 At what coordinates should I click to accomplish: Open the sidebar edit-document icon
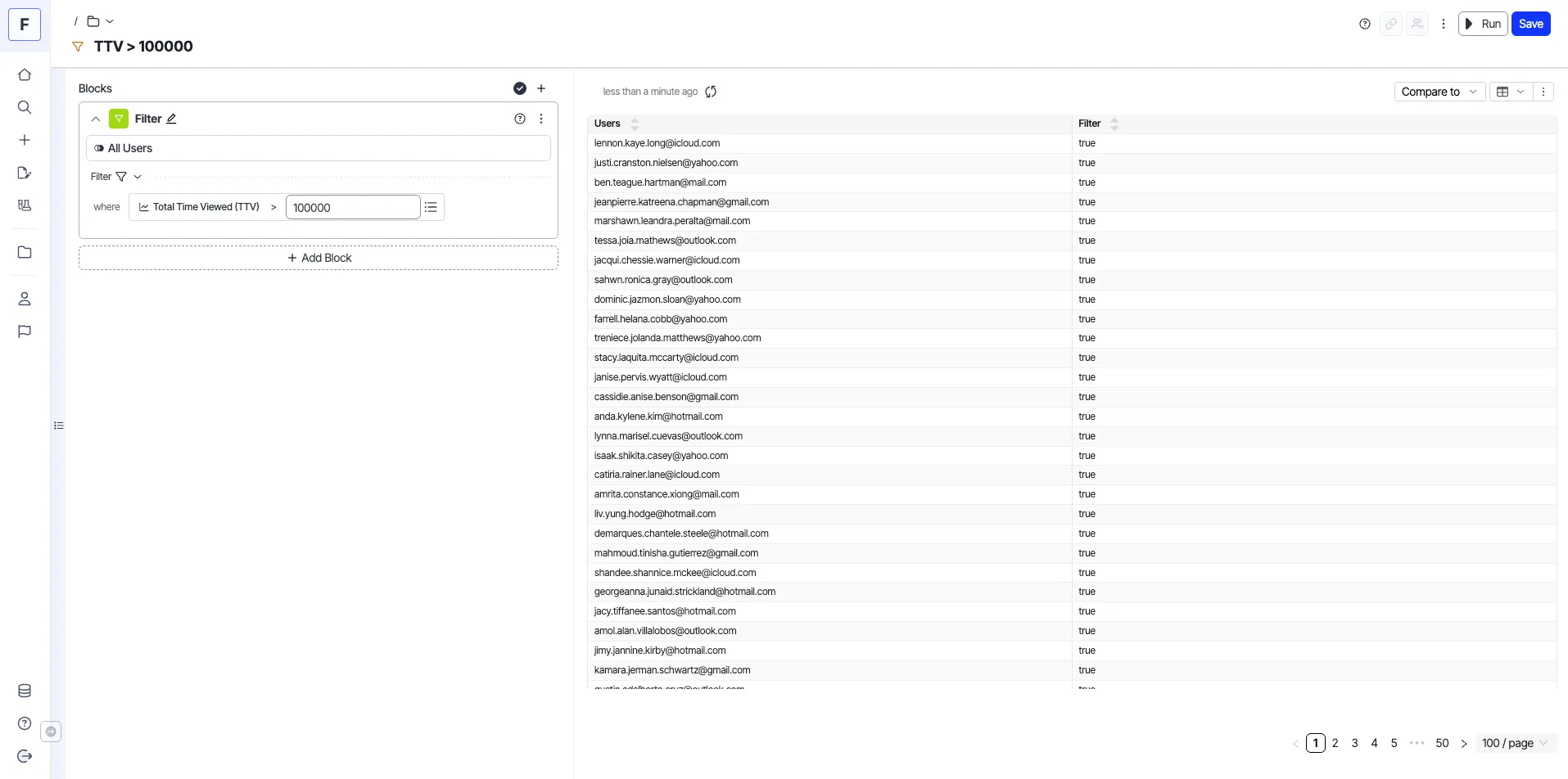click(x=25, y=173)
